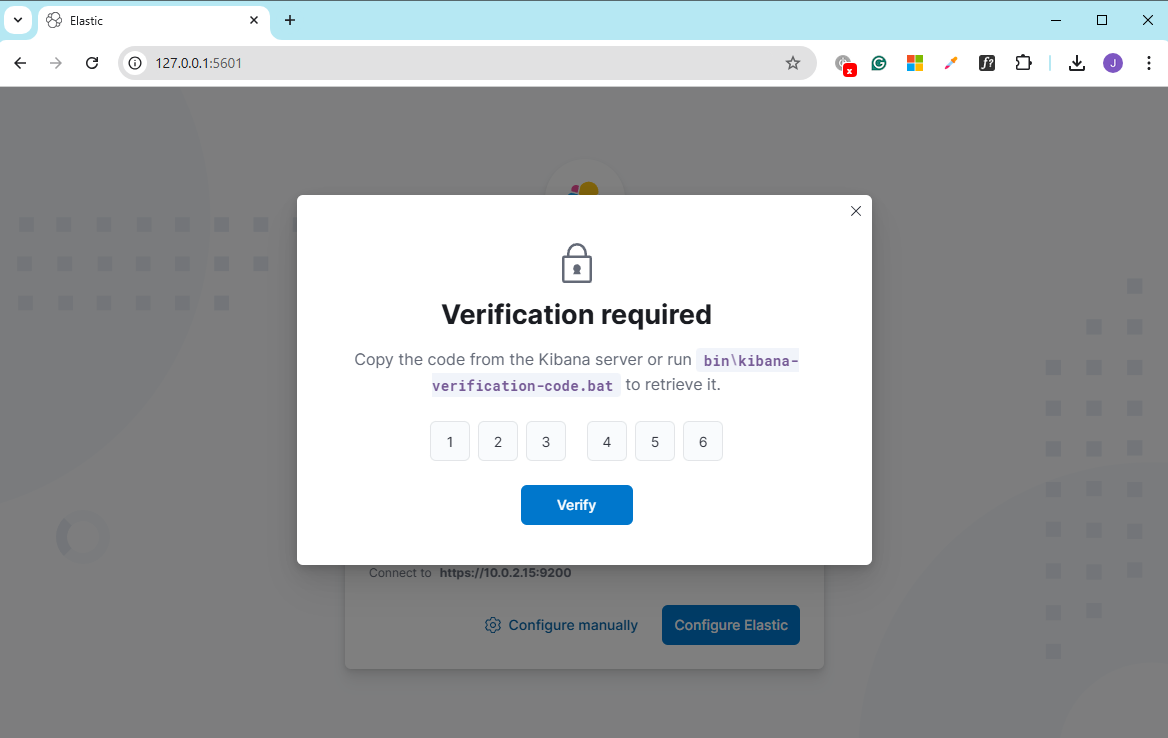1168x738 pixels.
Task: Open a new browser tab
Action: 290,20
